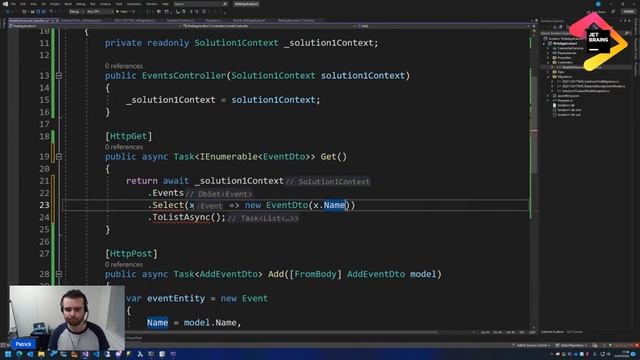Select the Controllers folder in Solution Explorer
The image size is (640, 360).
[565, 62]
